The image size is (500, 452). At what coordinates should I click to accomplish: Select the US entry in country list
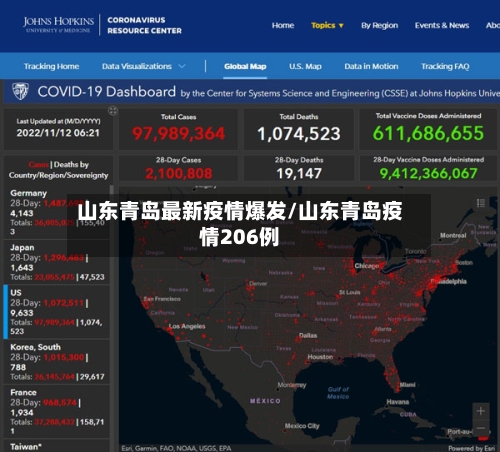click(x=57, y=312)
